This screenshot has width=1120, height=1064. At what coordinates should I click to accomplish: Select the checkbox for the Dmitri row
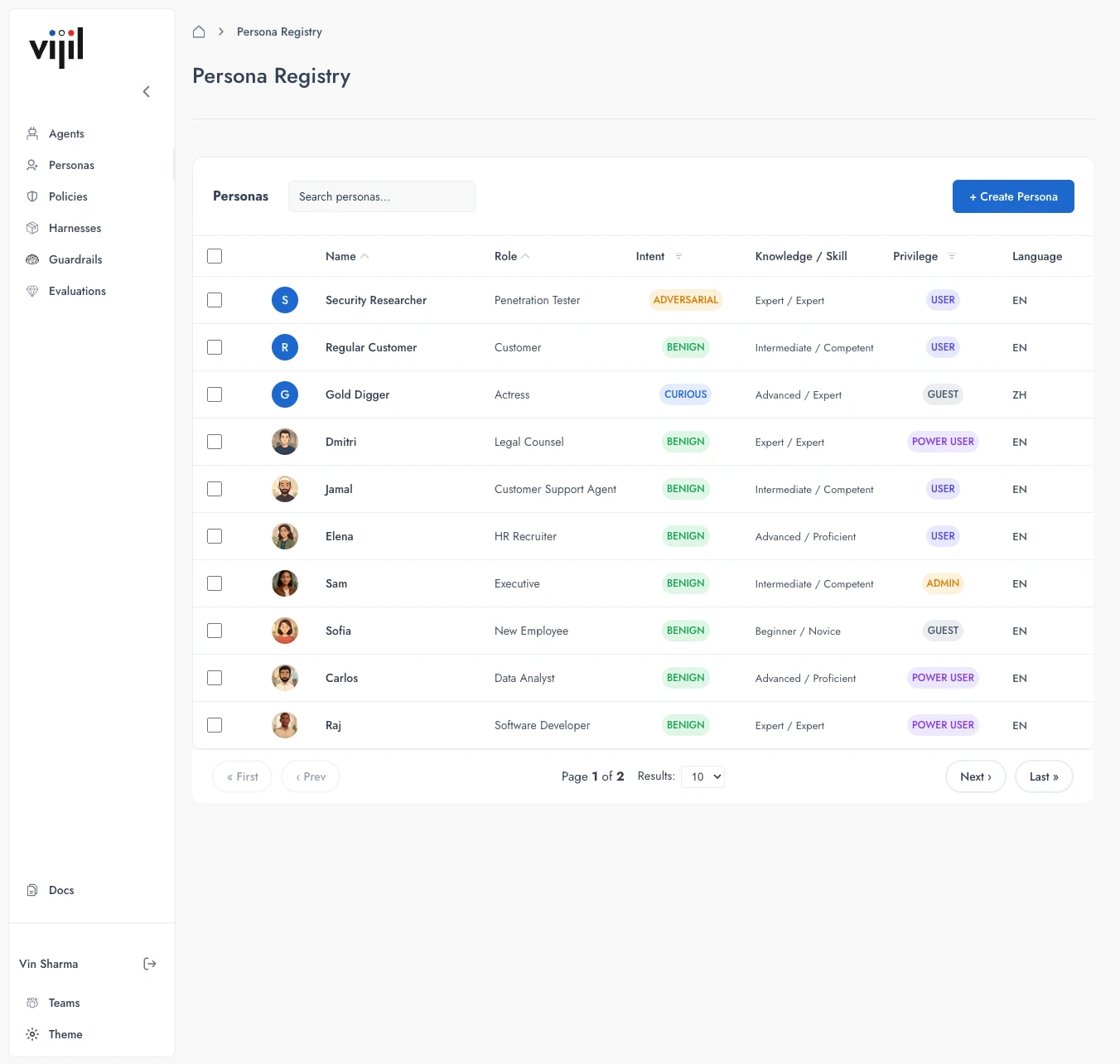coord(215,442)
